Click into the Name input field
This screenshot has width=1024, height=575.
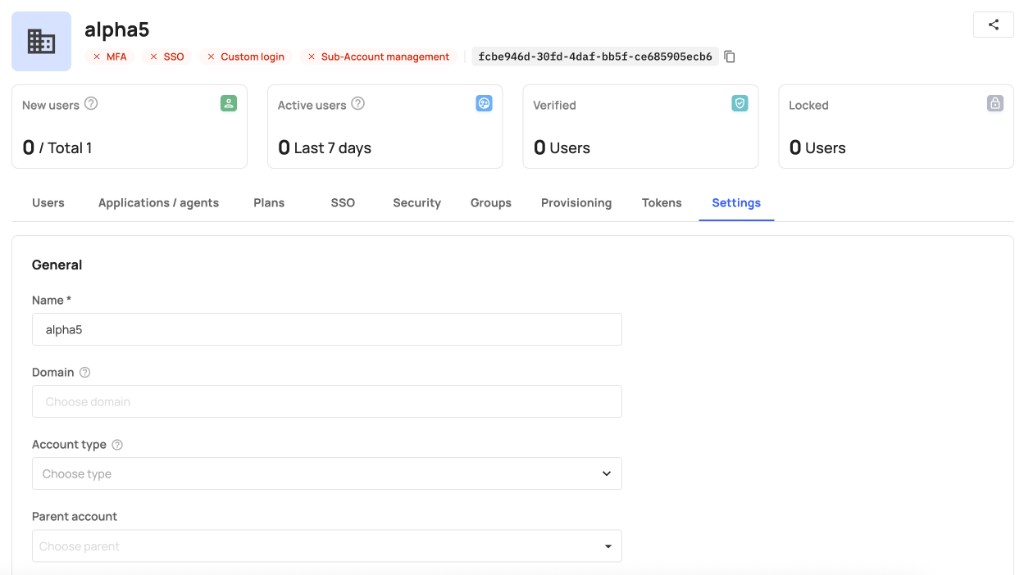click(x=327, y=329)
